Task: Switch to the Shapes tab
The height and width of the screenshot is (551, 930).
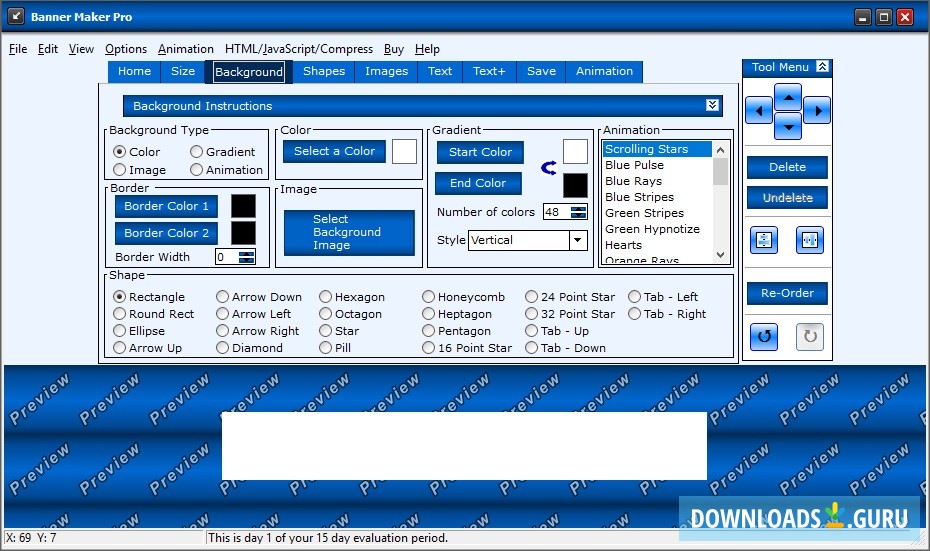Action: pyautogui.click(x=324, y=71)
